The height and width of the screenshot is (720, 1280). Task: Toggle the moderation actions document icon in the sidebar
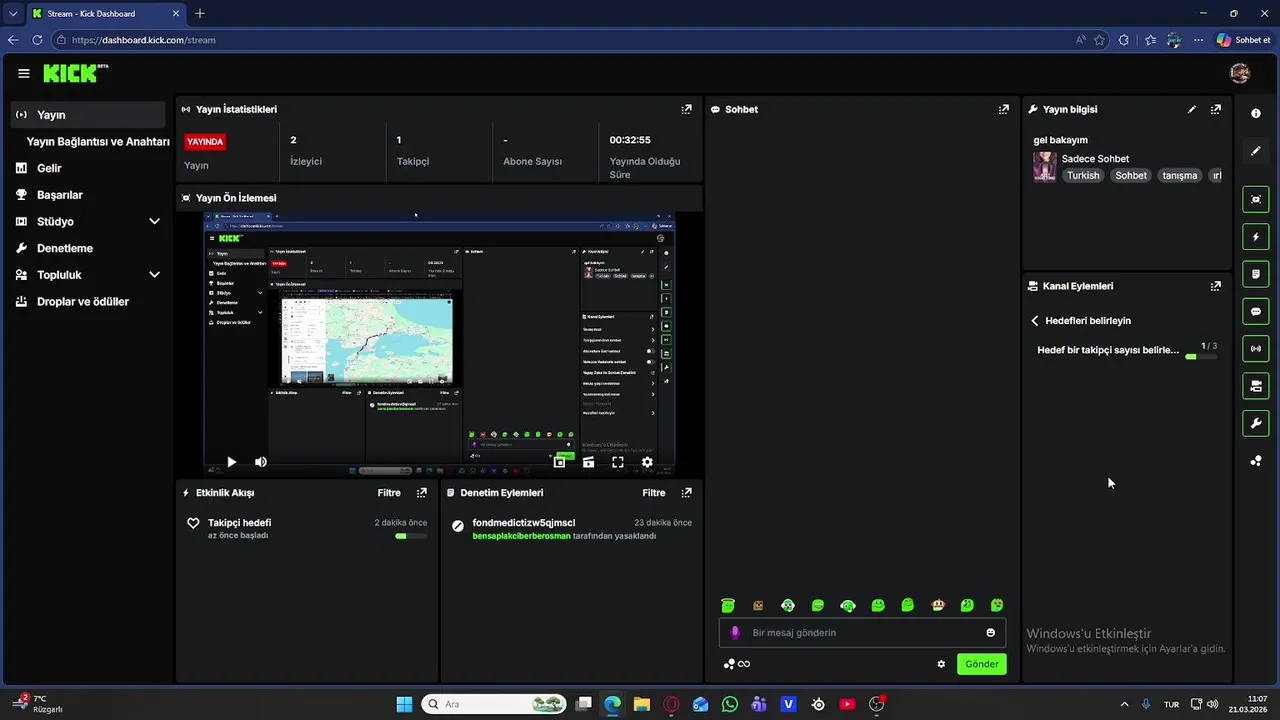(1256, 274)
